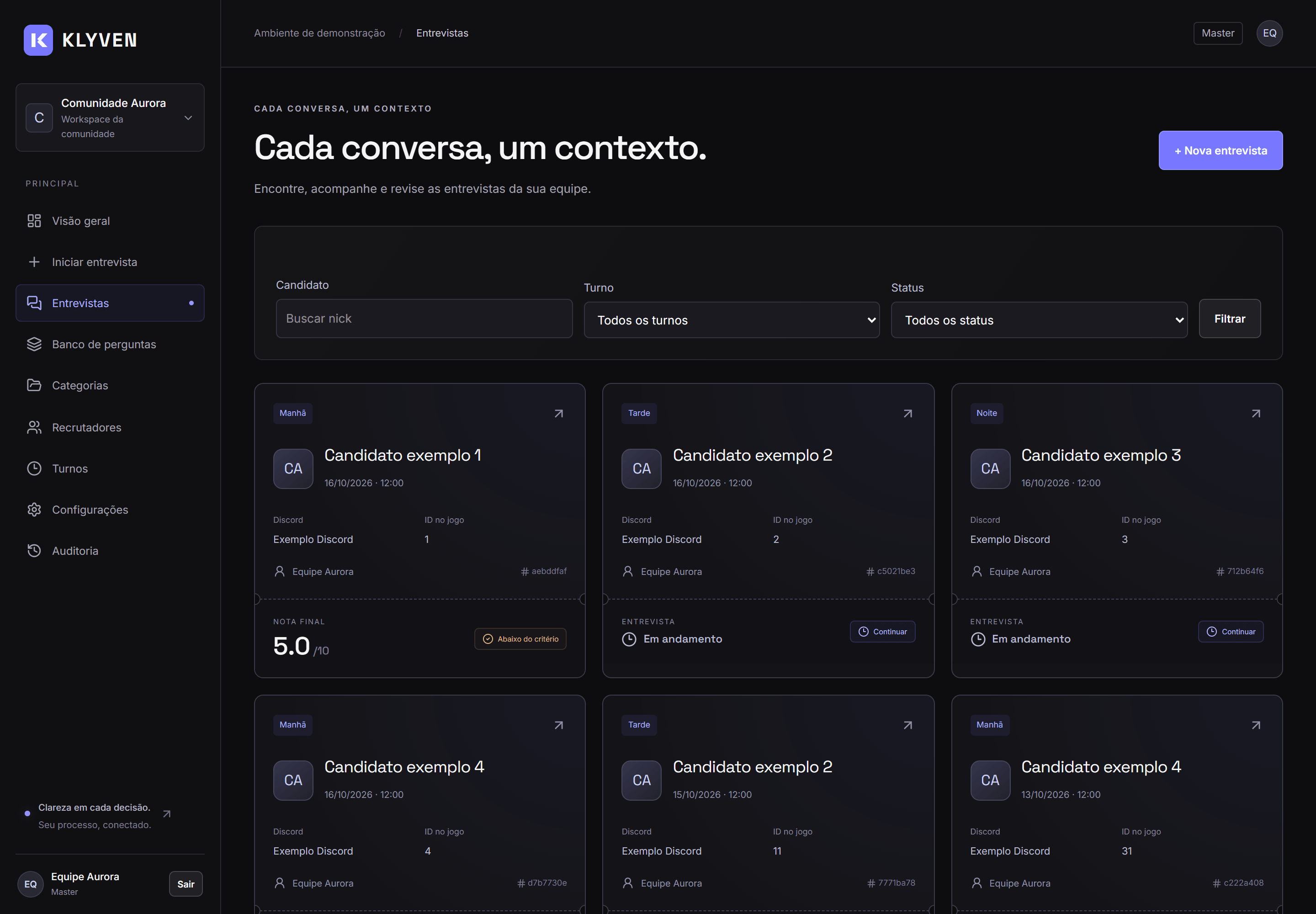This screenshot has height=914, width=1316.
Task: Open the Clareza em cada decisão arrow link
Action: (x=167, y=814)
